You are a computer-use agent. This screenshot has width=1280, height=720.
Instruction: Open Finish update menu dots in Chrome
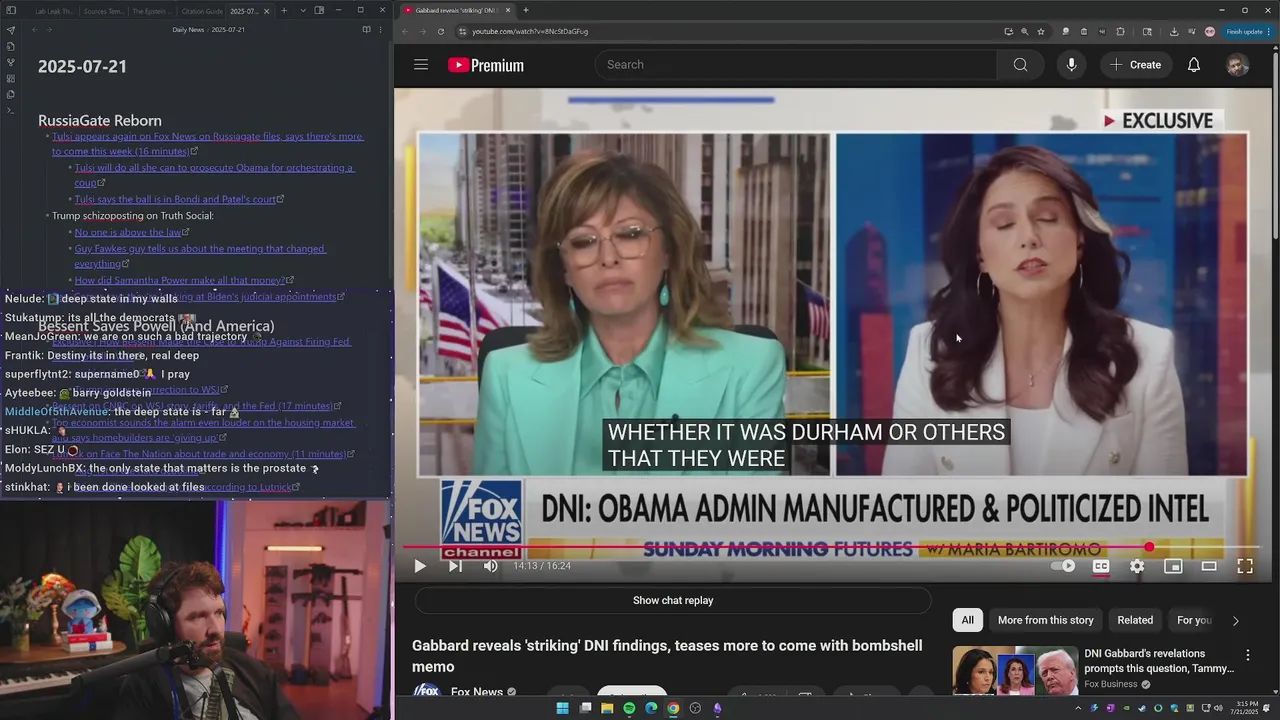[x=1271, y=31]
